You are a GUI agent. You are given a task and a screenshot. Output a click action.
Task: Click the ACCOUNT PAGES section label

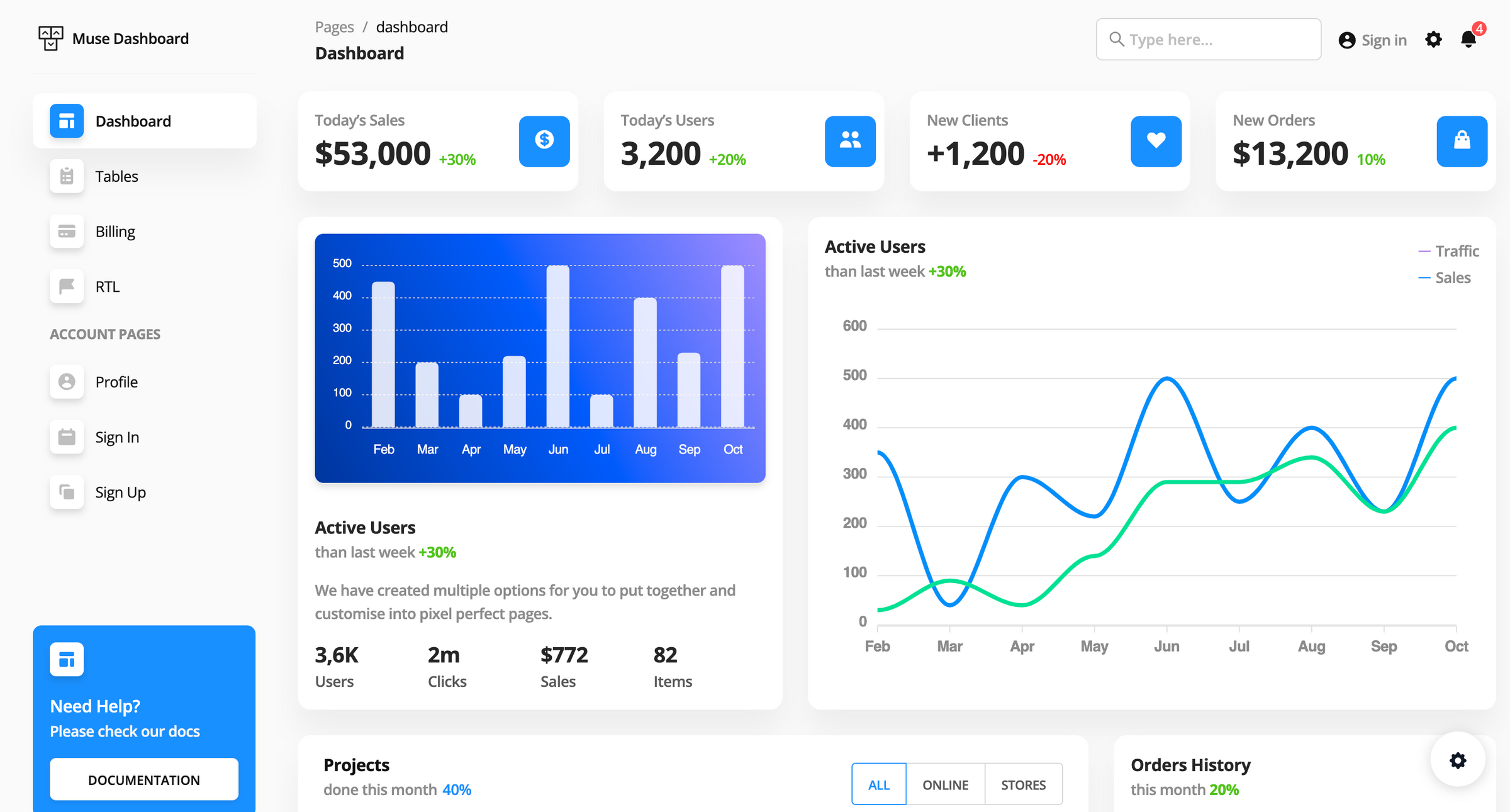105,334
